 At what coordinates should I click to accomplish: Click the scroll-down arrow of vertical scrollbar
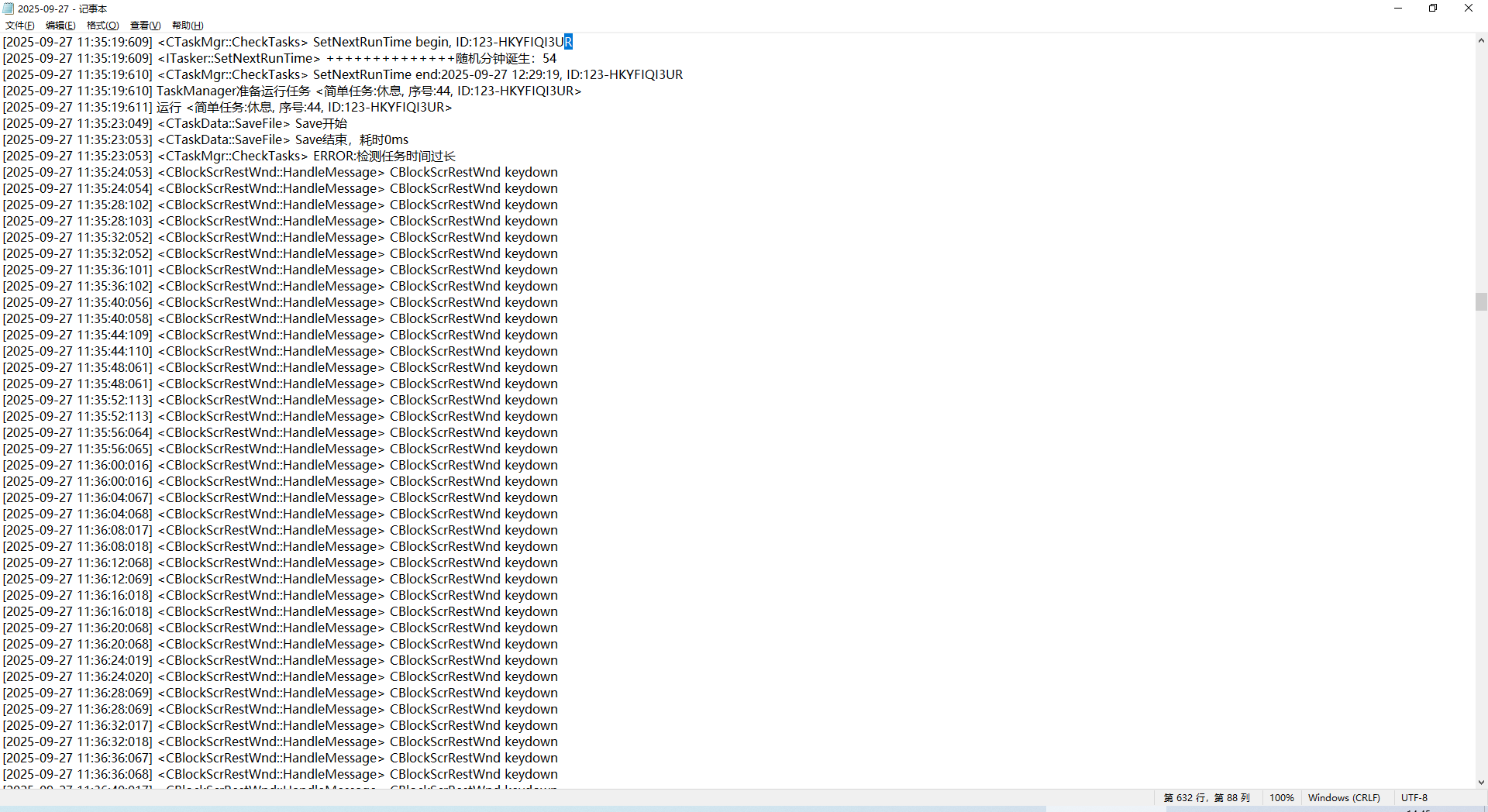(1481, 783)
